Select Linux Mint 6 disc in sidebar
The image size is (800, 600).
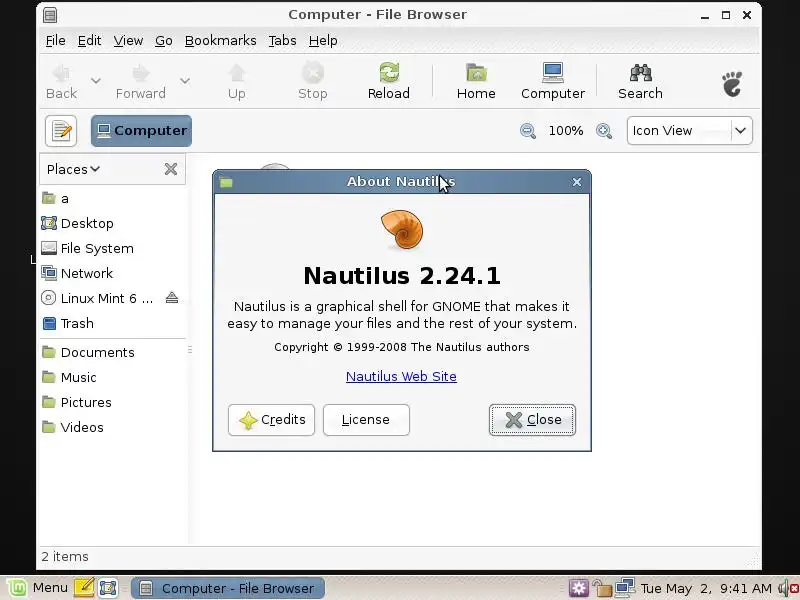click(101, 298)
